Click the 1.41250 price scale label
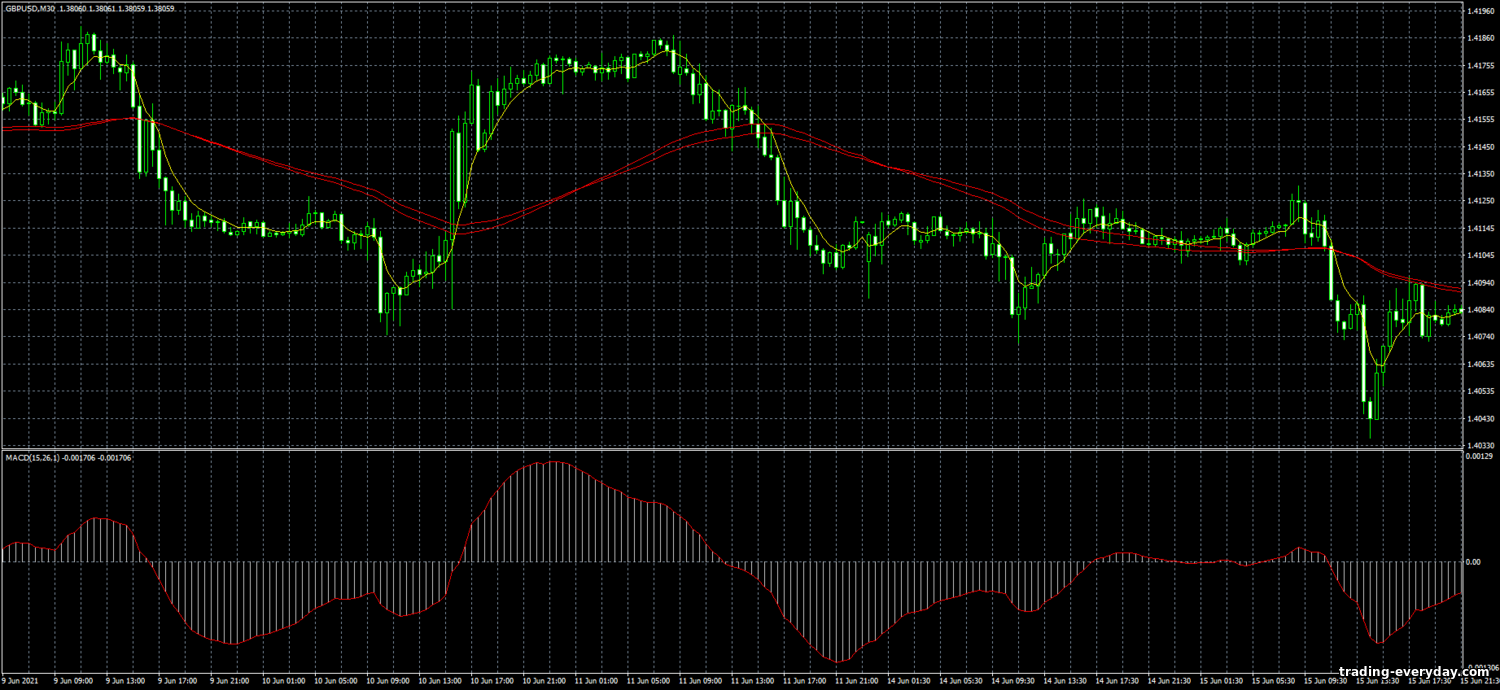This screenshot has width=1500, height=690. [1479, 201]
